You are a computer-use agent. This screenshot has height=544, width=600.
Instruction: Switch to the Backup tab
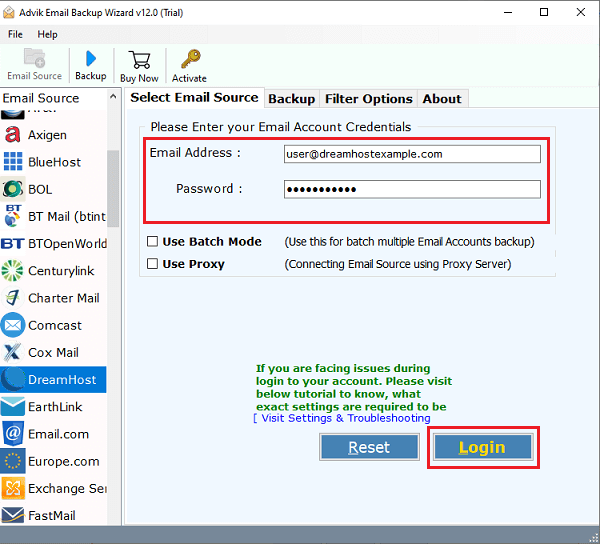pos(292,99)
